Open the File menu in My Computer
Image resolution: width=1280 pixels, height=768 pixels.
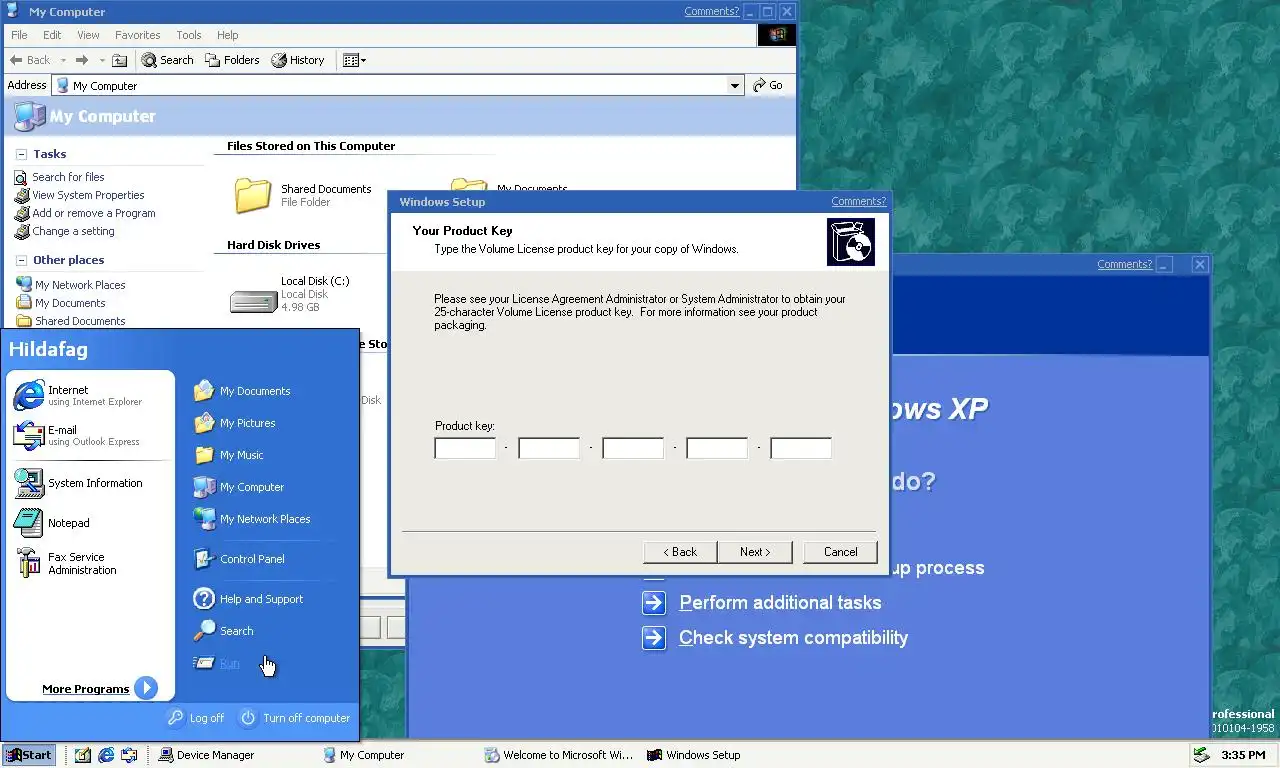[19, 35]
